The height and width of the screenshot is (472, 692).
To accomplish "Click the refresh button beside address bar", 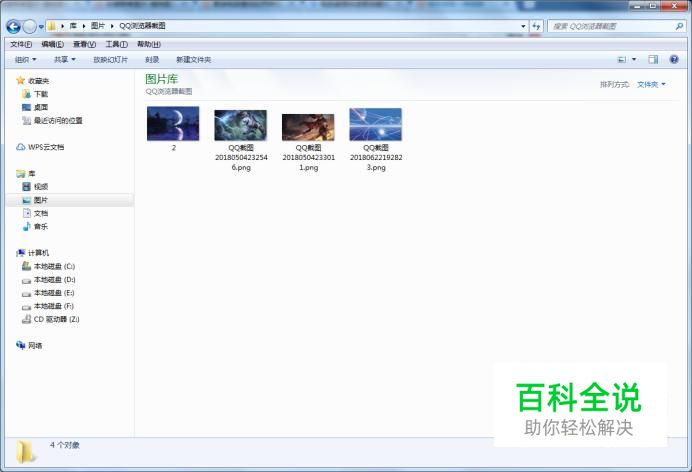I will point(536,26).
